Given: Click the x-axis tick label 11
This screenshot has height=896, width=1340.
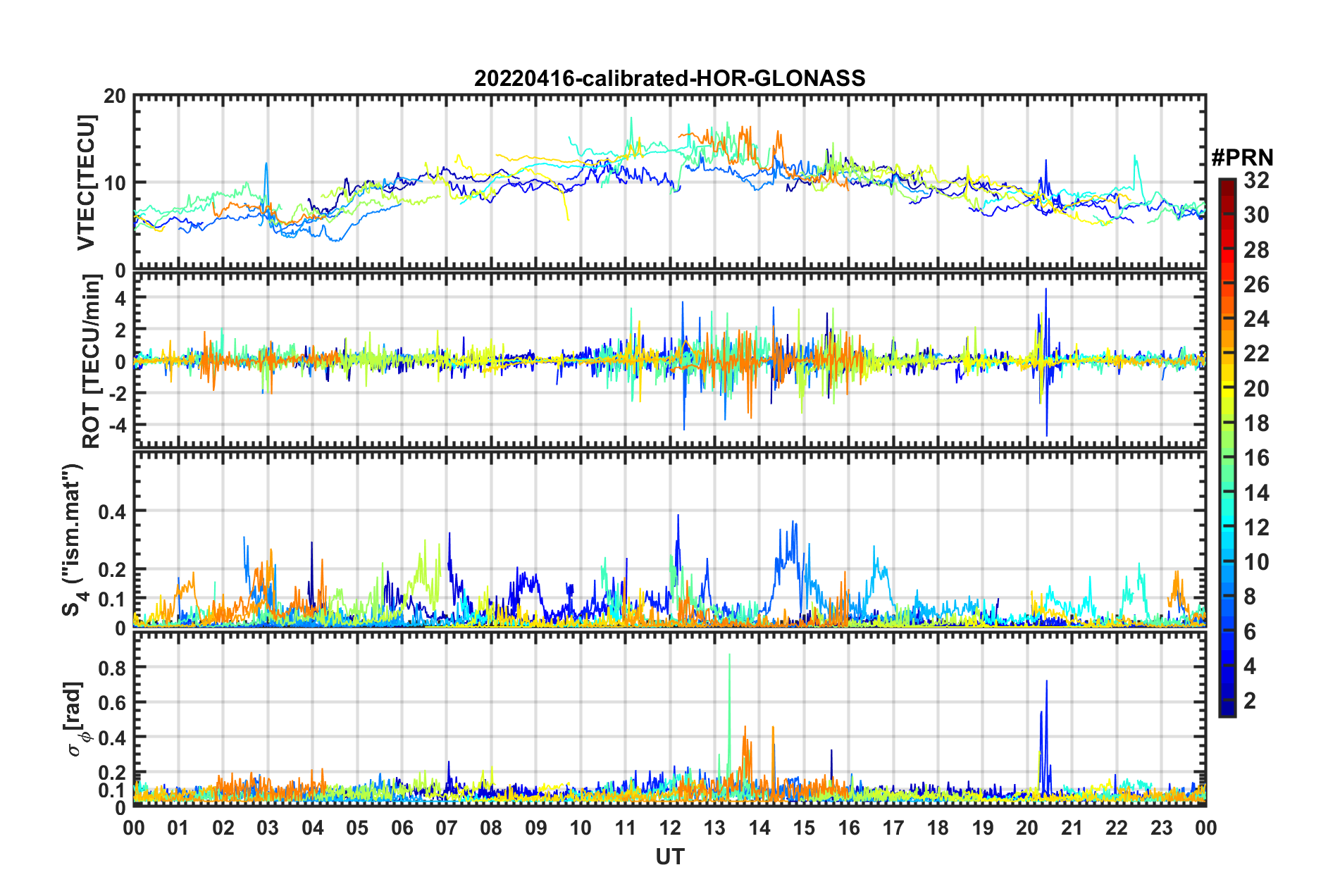Looking at the screenshot, I should [x=626, y=828].
